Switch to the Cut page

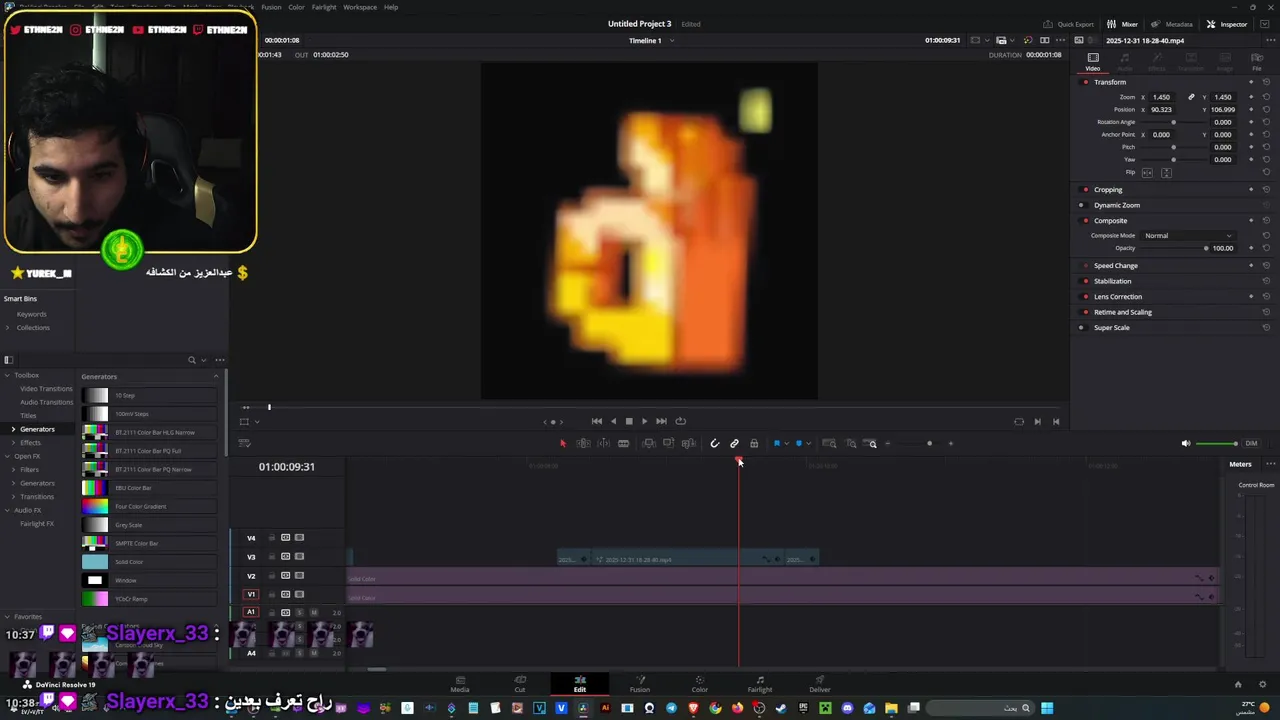pyautogui.click(x=520, y=684)
